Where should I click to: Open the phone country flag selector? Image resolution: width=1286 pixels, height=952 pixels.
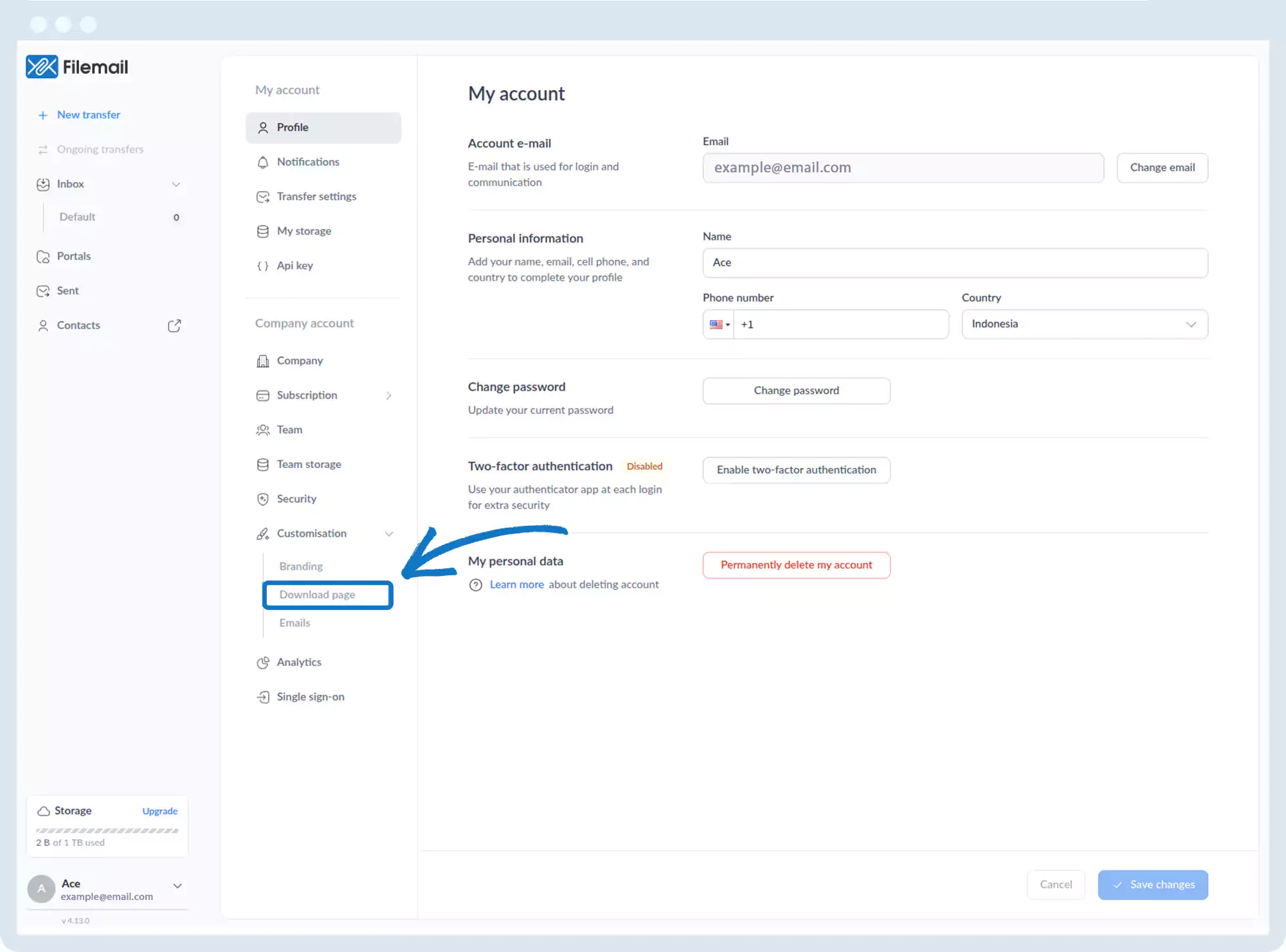tap(719, 325)
